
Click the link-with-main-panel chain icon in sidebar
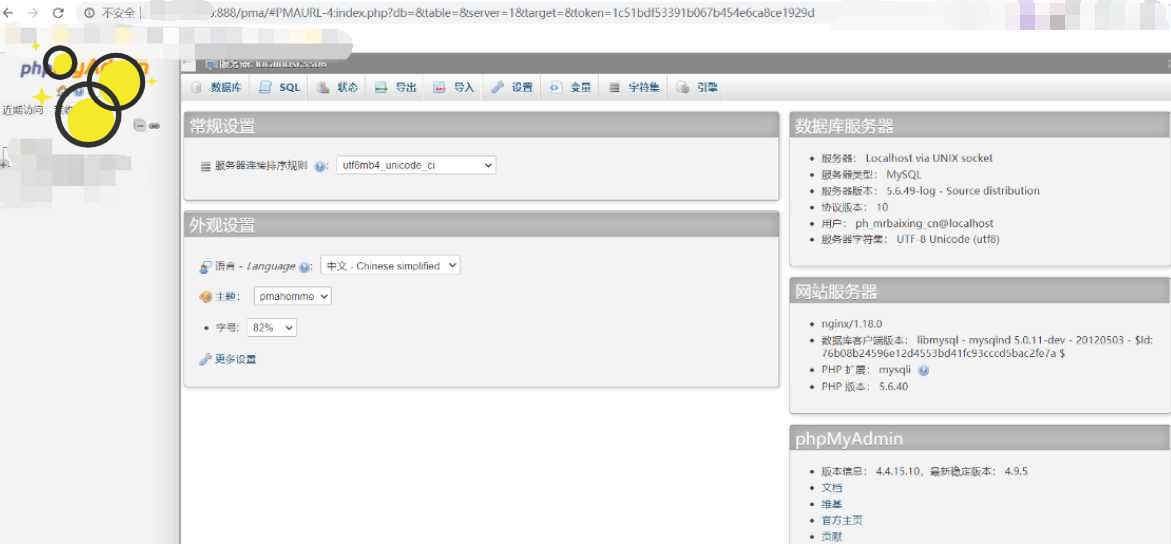pos(155,125)
